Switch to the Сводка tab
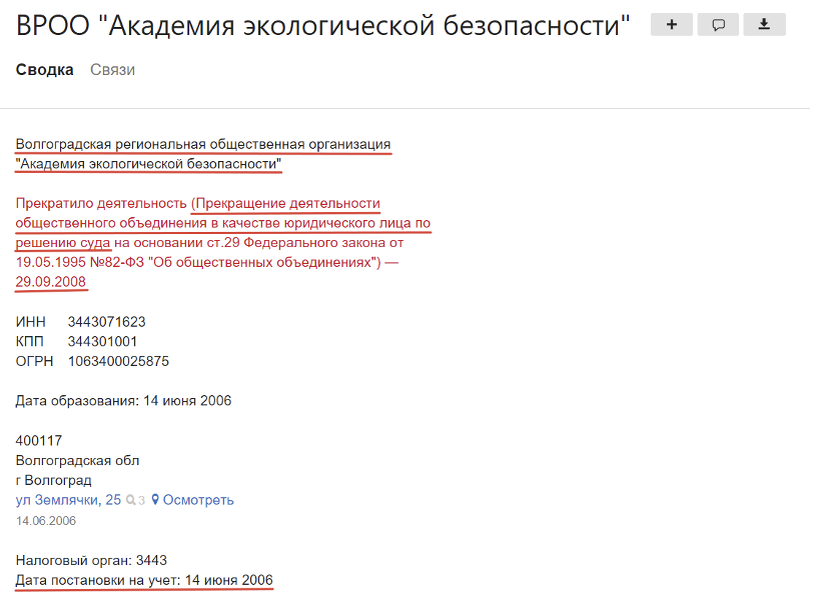The width and height of the screenshot is (815, 604). tap(45, 70)
